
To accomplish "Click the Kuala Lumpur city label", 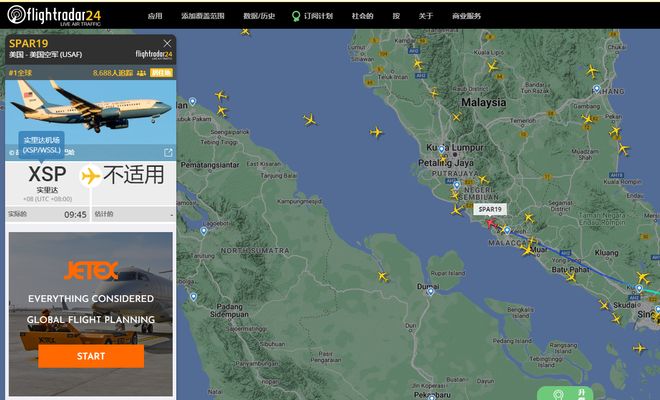I will pyautogui.click(x=455, y=148).
